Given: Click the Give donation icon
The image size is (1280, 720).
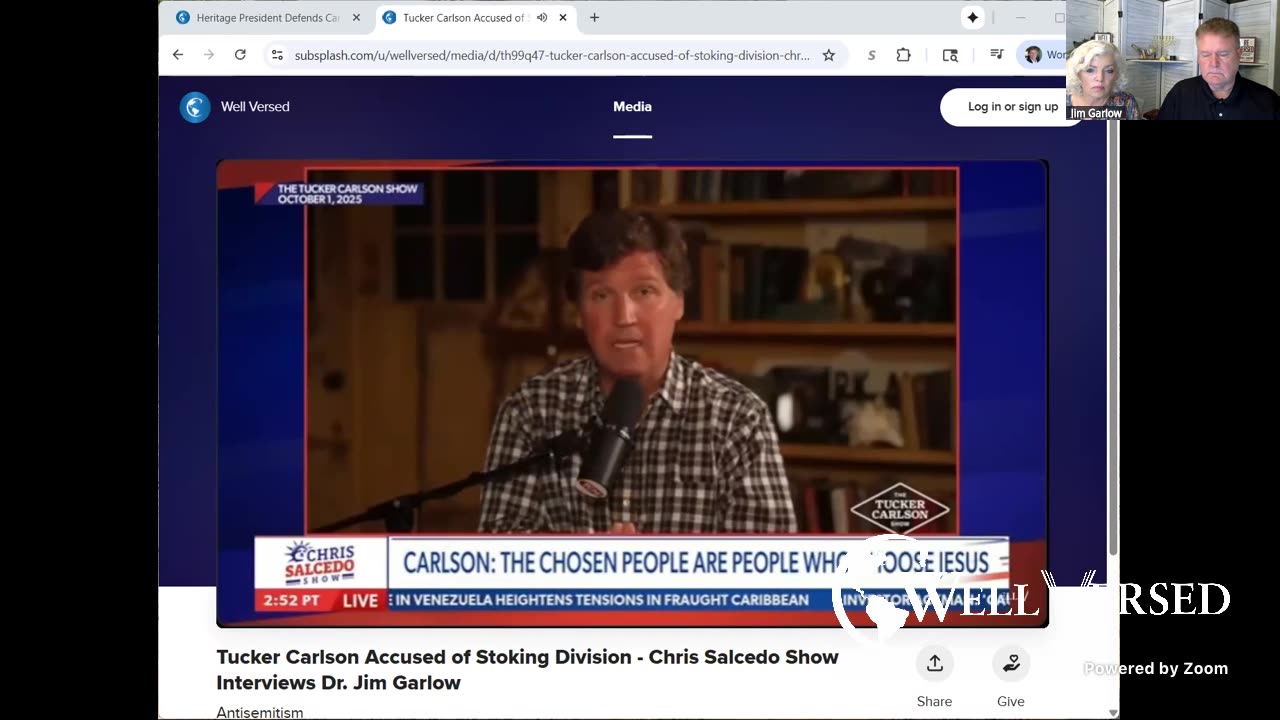Looking at the screenshot, I should pyautogui.click(x=1011, y=664).
